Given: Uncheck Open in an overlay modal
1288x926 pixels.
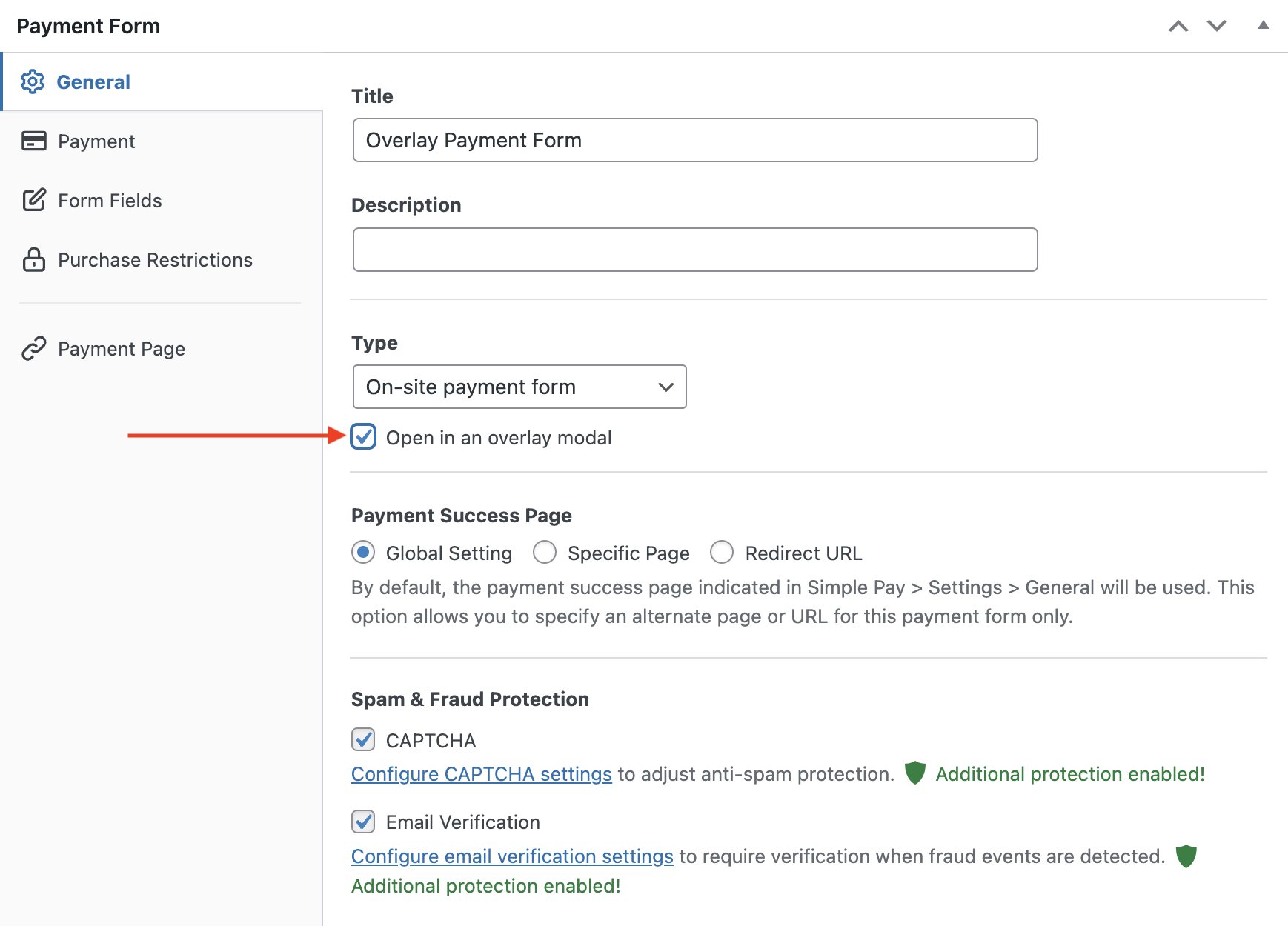Looking at the screenshot, I should (363, 437).
